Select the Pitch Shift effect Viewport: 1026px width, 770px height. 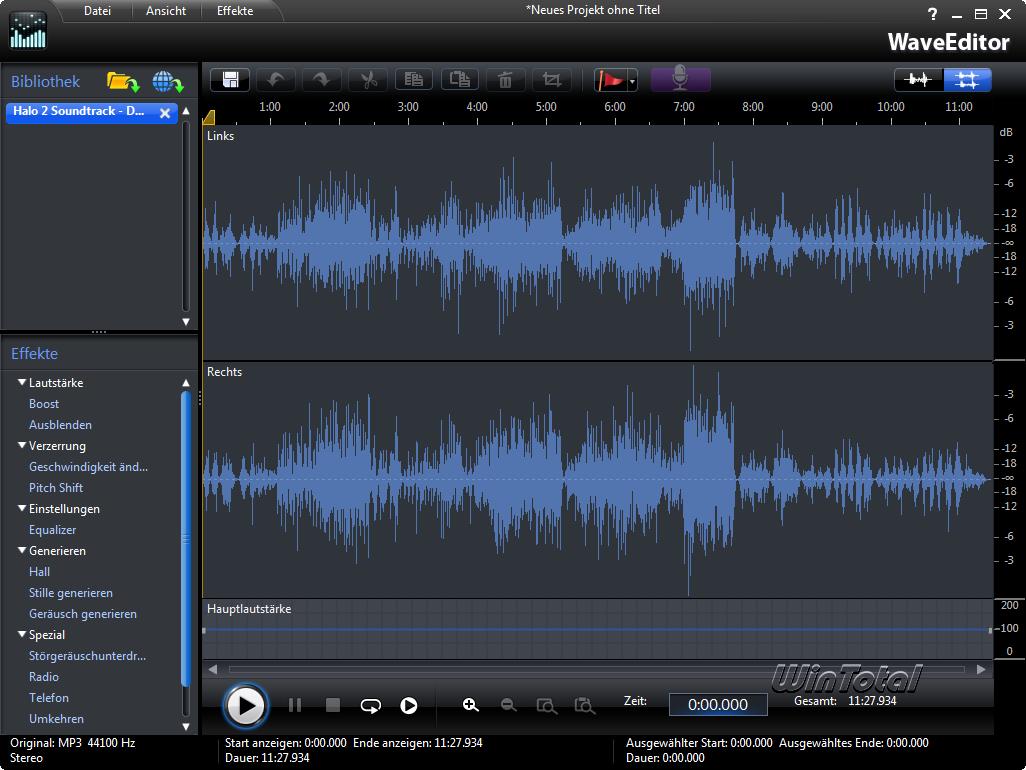tap(56, 488)
